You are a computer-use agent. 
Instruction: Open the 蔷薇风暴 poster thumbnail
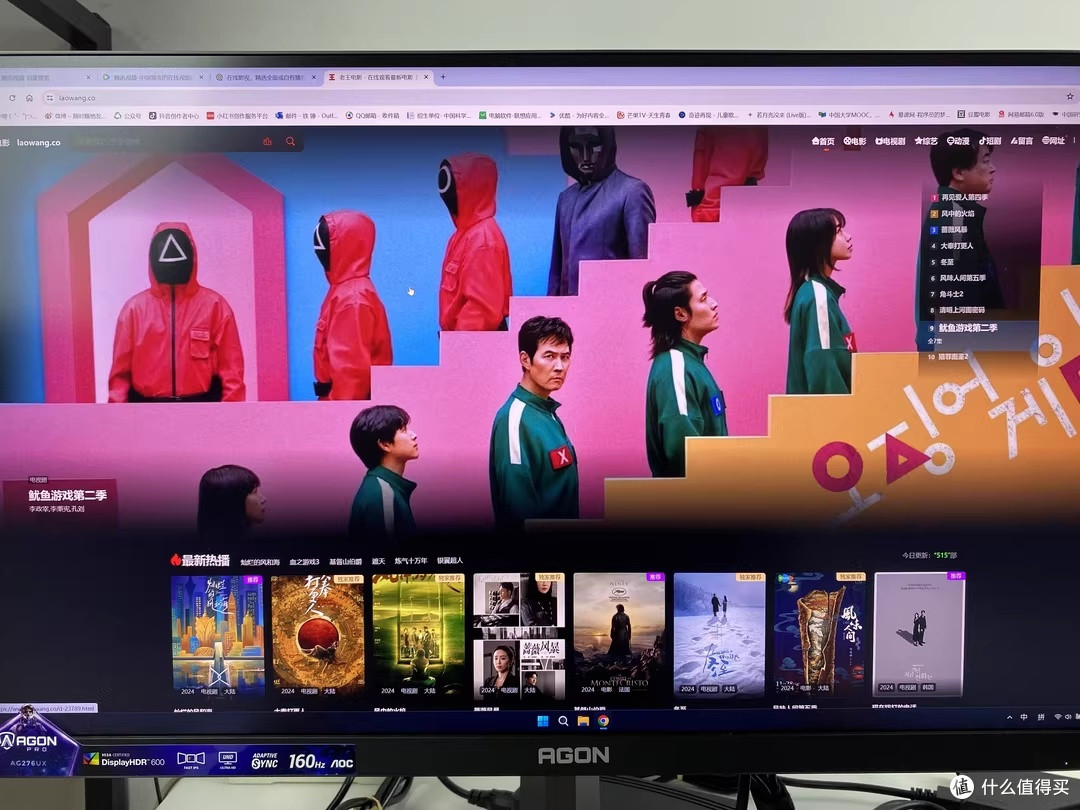pos(519,636)
